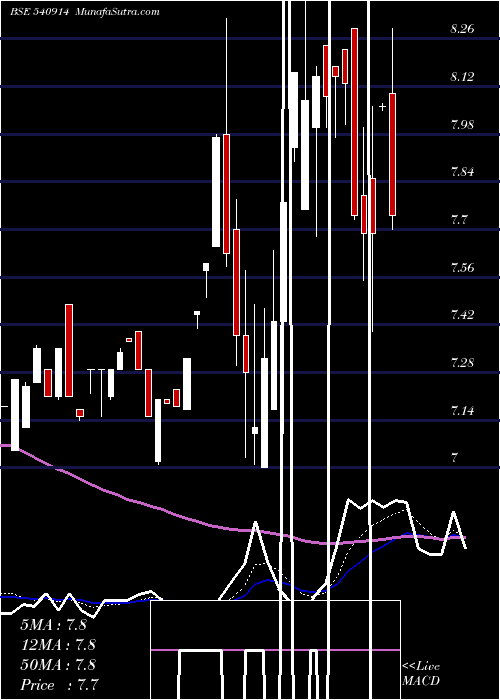Click the <<Live MACD label
This screenshot has width=500, height=700.
pyautogui.click(x=421, y=673)
